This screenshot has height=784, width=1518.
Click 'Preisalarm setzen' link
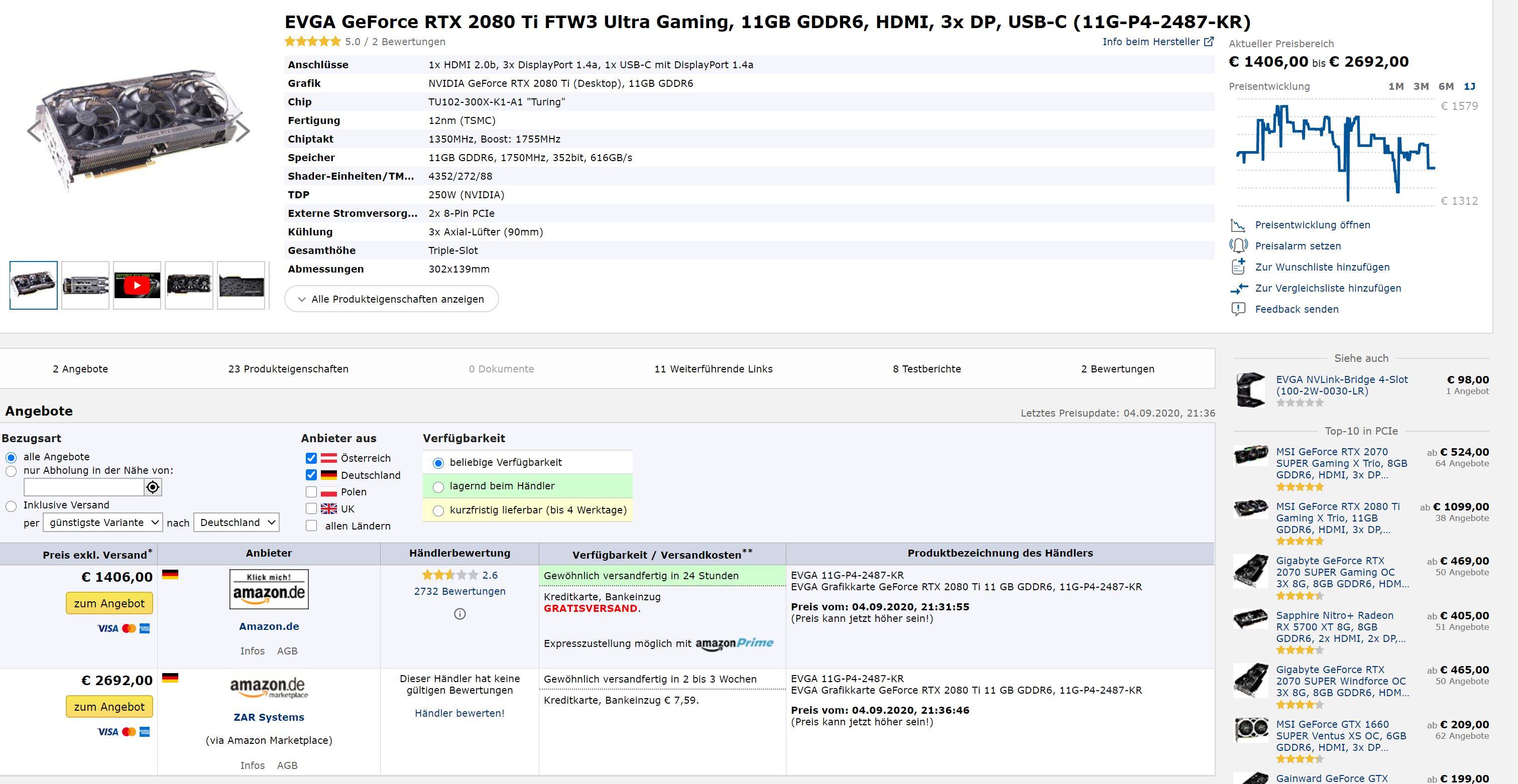[x=1298, y=246]
